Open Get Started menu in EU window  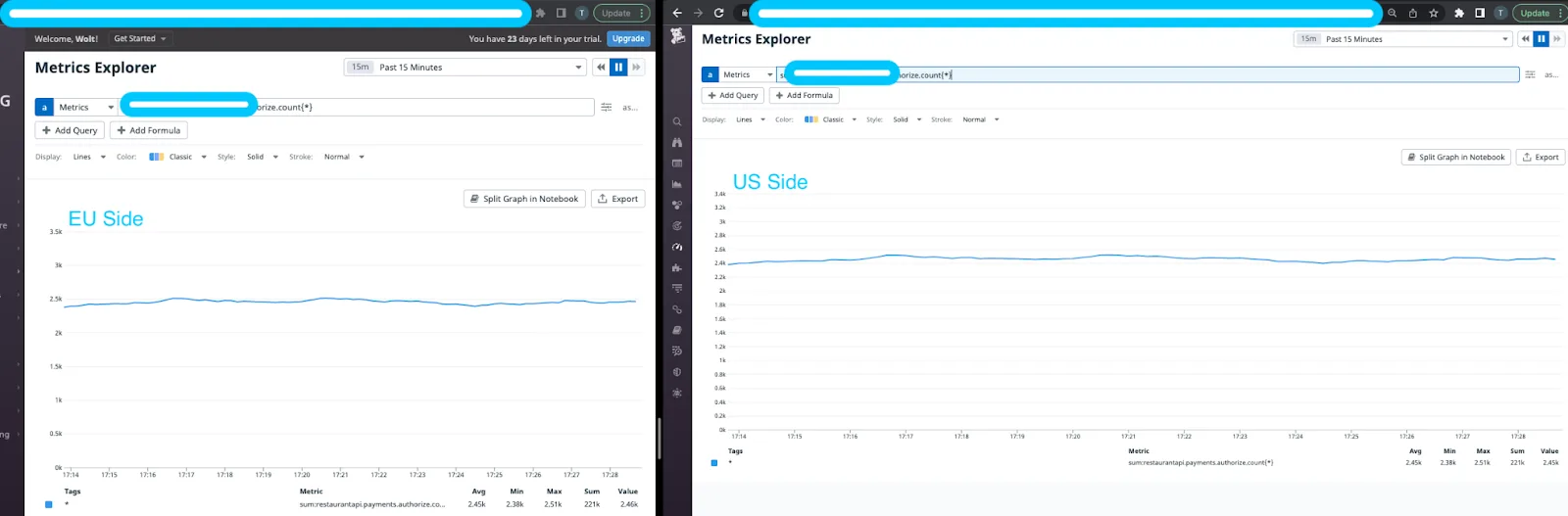point(140,38)
